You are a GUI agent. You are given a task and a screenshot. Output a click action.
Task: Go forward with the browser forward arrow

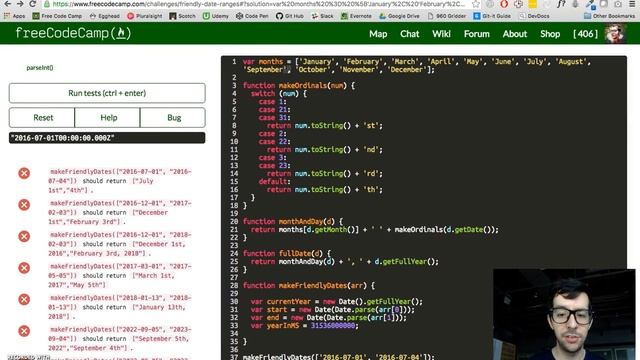pos(20,4)
